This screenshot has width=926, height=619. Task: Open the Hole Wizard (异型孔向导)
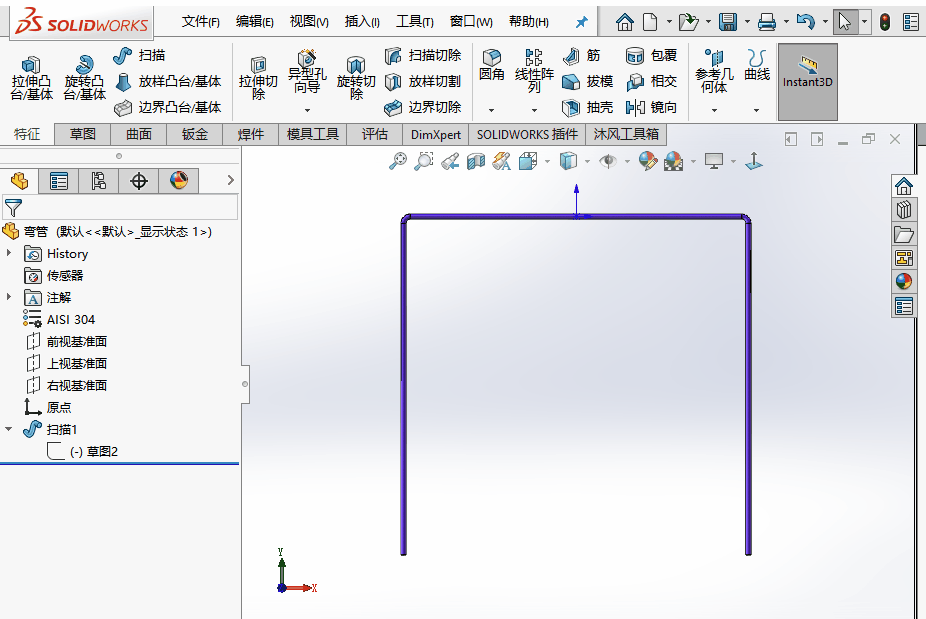coord(307,72)
